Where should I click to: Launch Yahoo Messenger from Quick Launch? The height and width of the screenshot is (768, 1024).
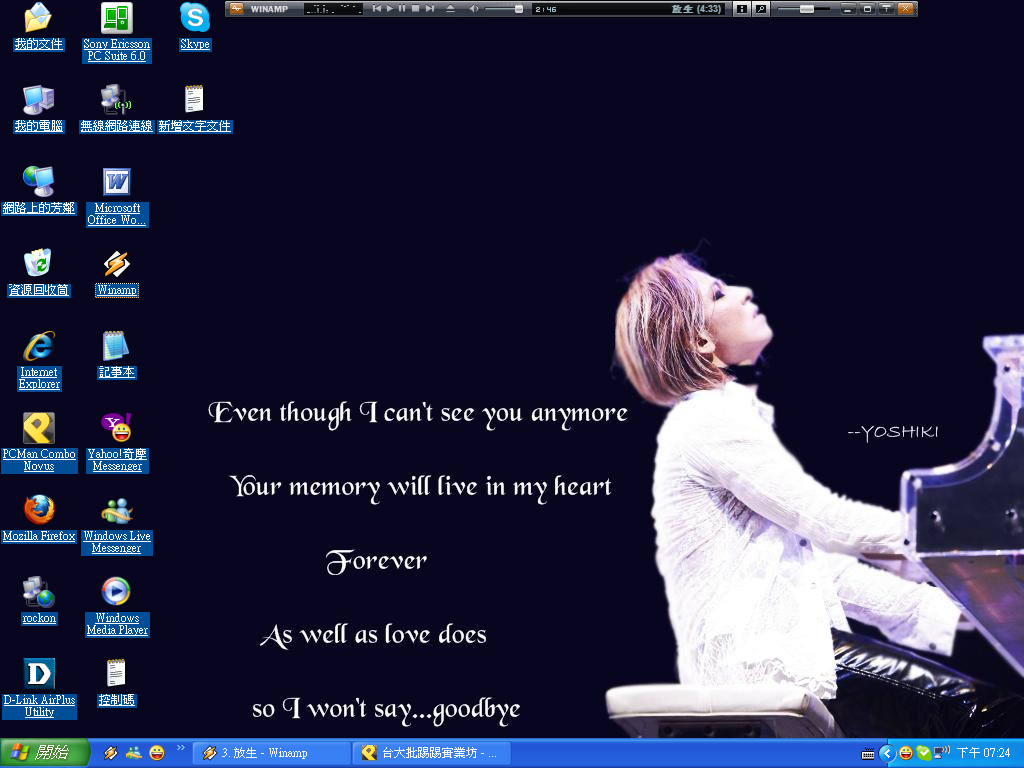(x=157, y=753)
